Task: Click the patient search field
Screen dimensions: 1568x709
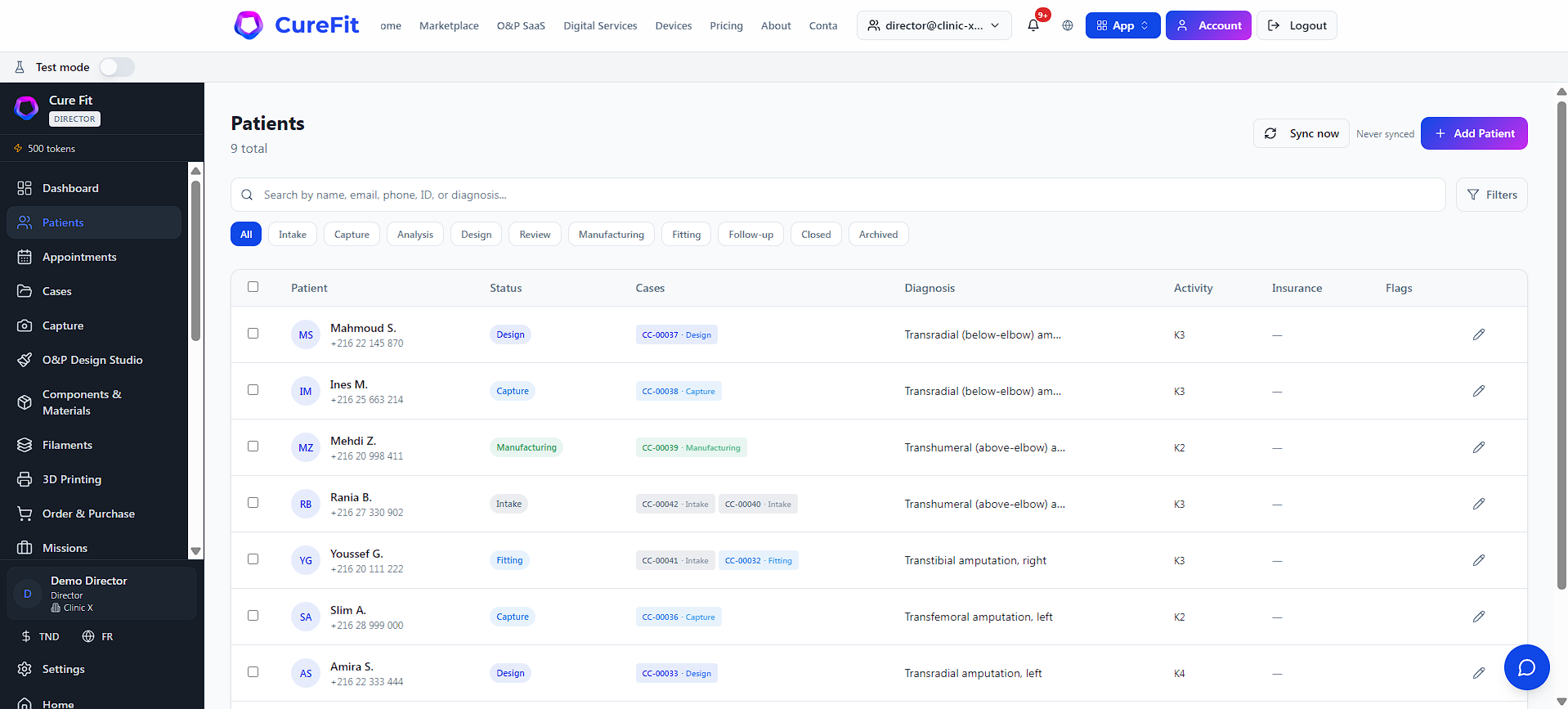Action: coord(838,195)
